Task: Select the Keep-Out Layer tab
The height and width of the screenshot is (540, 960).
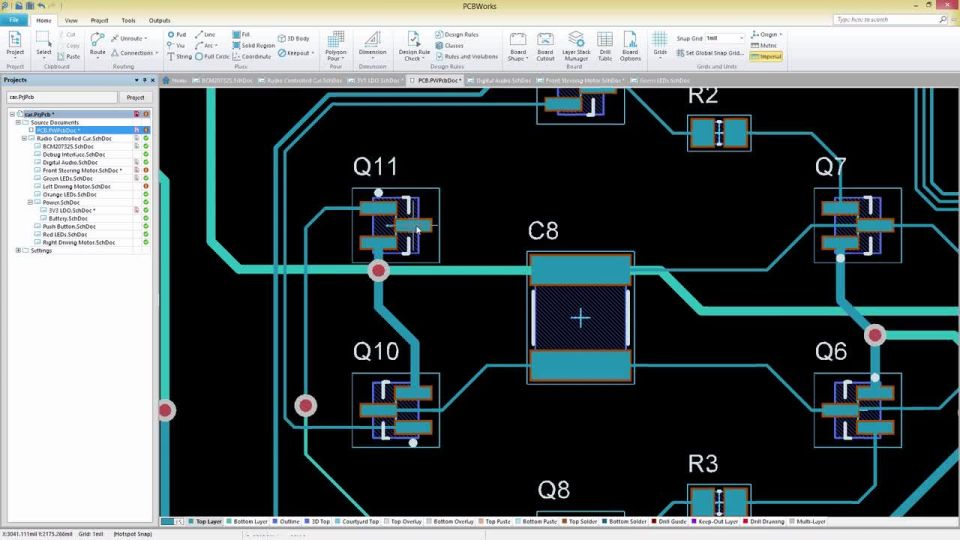Action: 714,522
